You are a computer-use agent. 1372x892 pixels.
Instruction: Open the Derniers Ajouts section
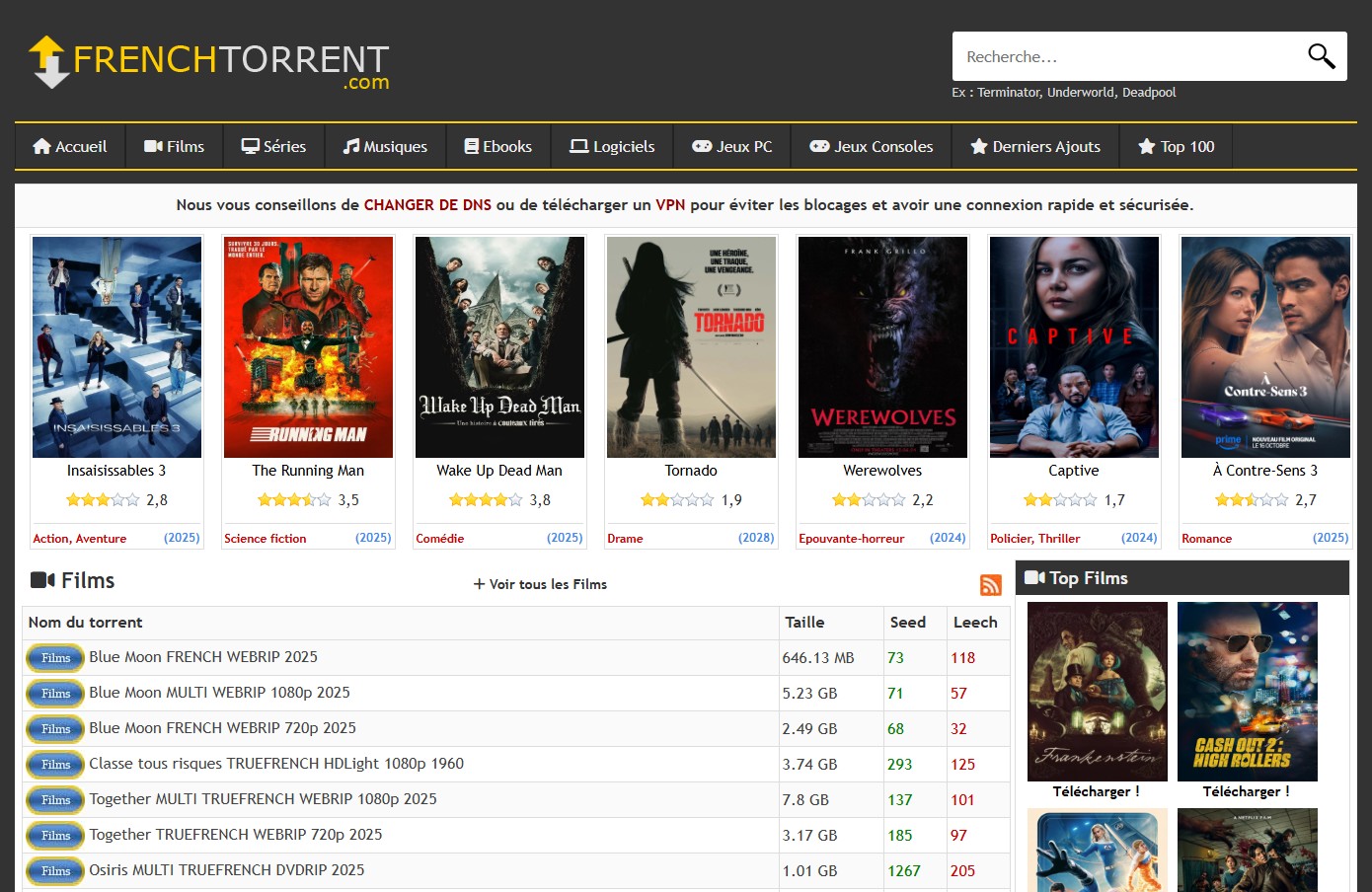(1034, 146)
